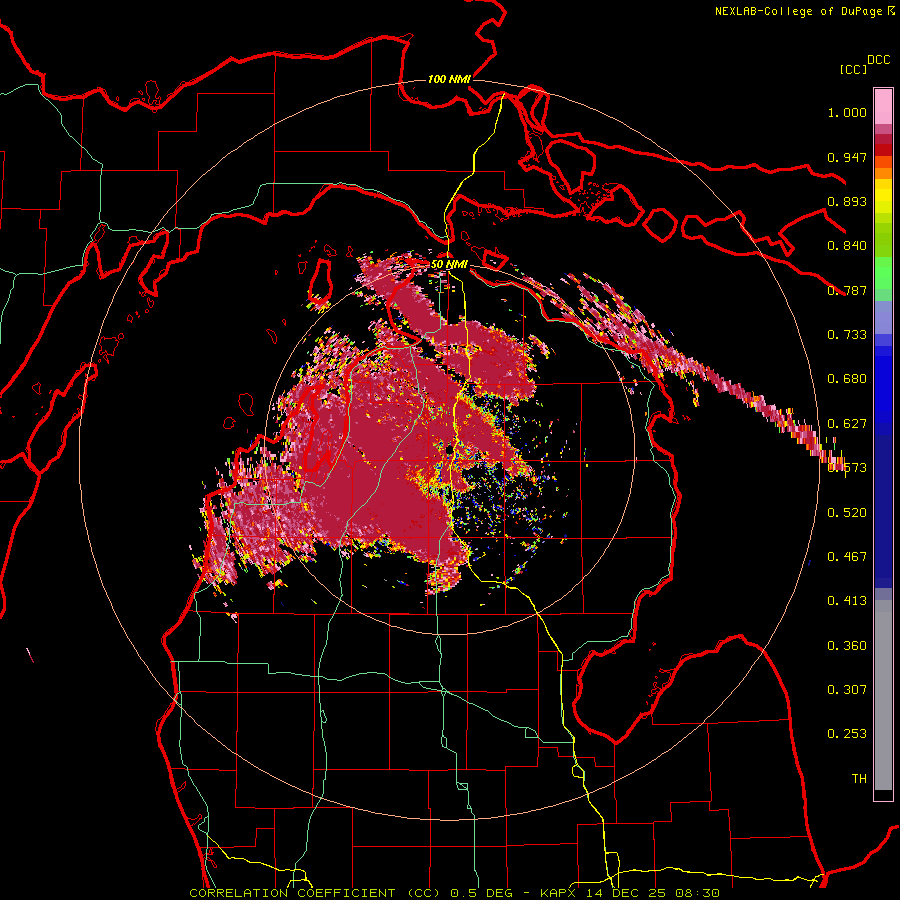This screenshot has height=900, width=900.
Task: Click the 100 NMI range ring label
Action: [449, 79]
